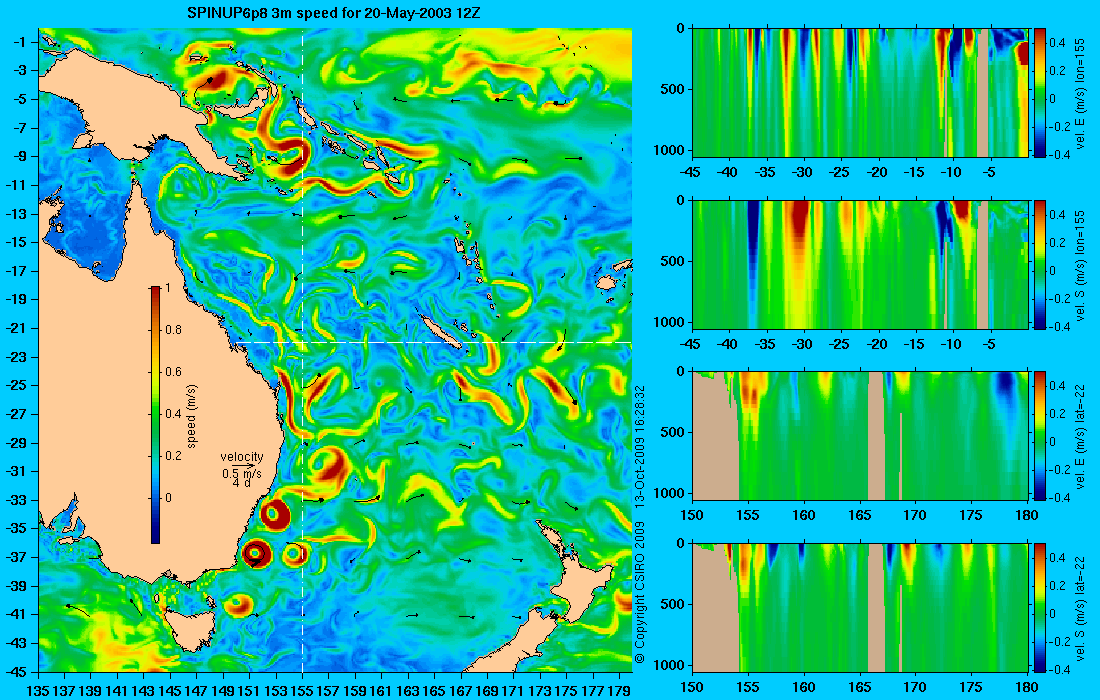Click the "167" tick on the map's longitude axis
Screen dimensions: 1100x700
coord(461,691)
